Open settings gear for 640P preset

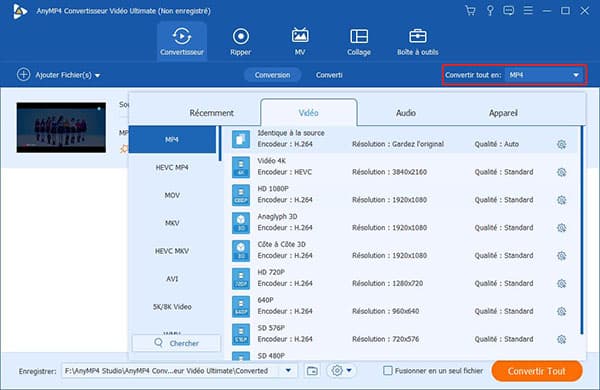(x=561, y=311)
